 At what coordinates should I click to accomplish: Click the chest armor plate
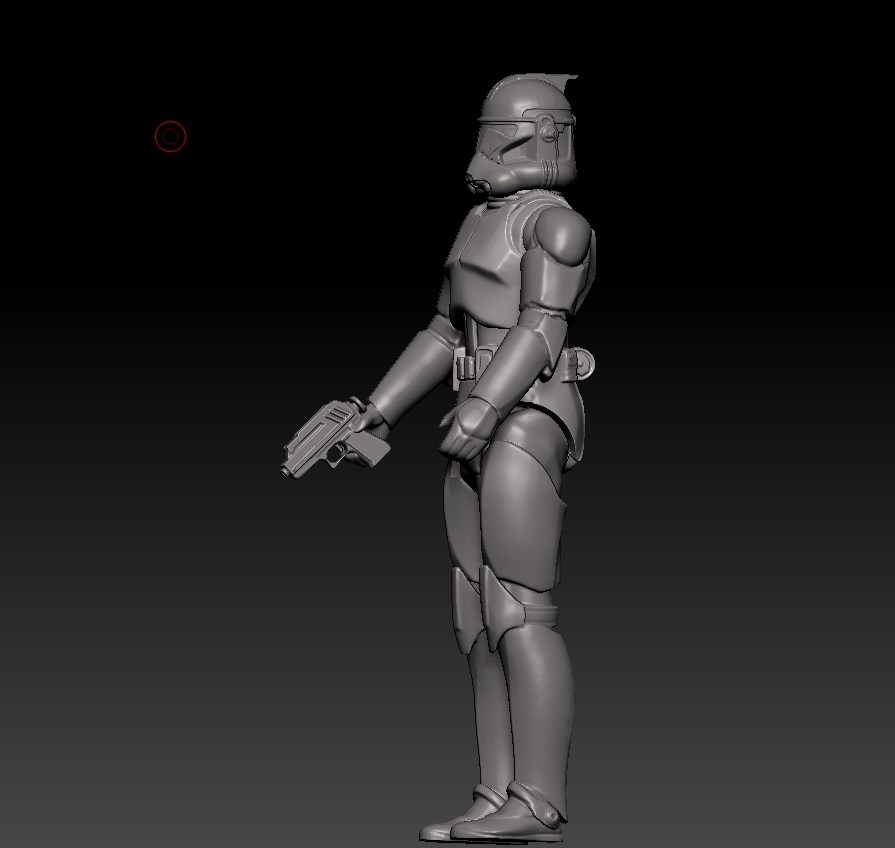coord(485,265)
